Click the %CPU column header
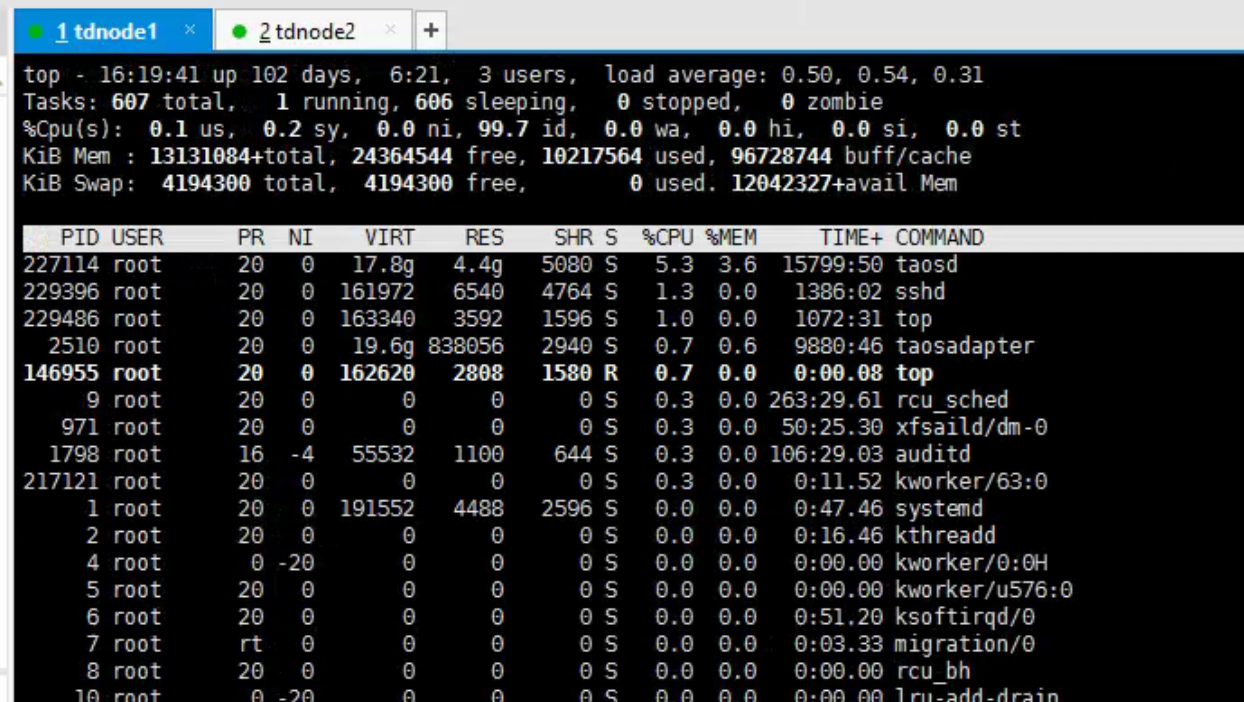 coord(667,238)
